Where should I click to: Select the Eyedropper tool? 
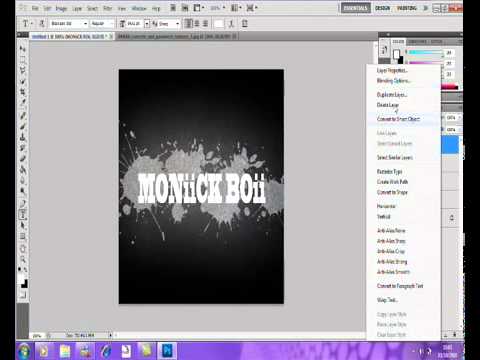click(x=22, y=102)
